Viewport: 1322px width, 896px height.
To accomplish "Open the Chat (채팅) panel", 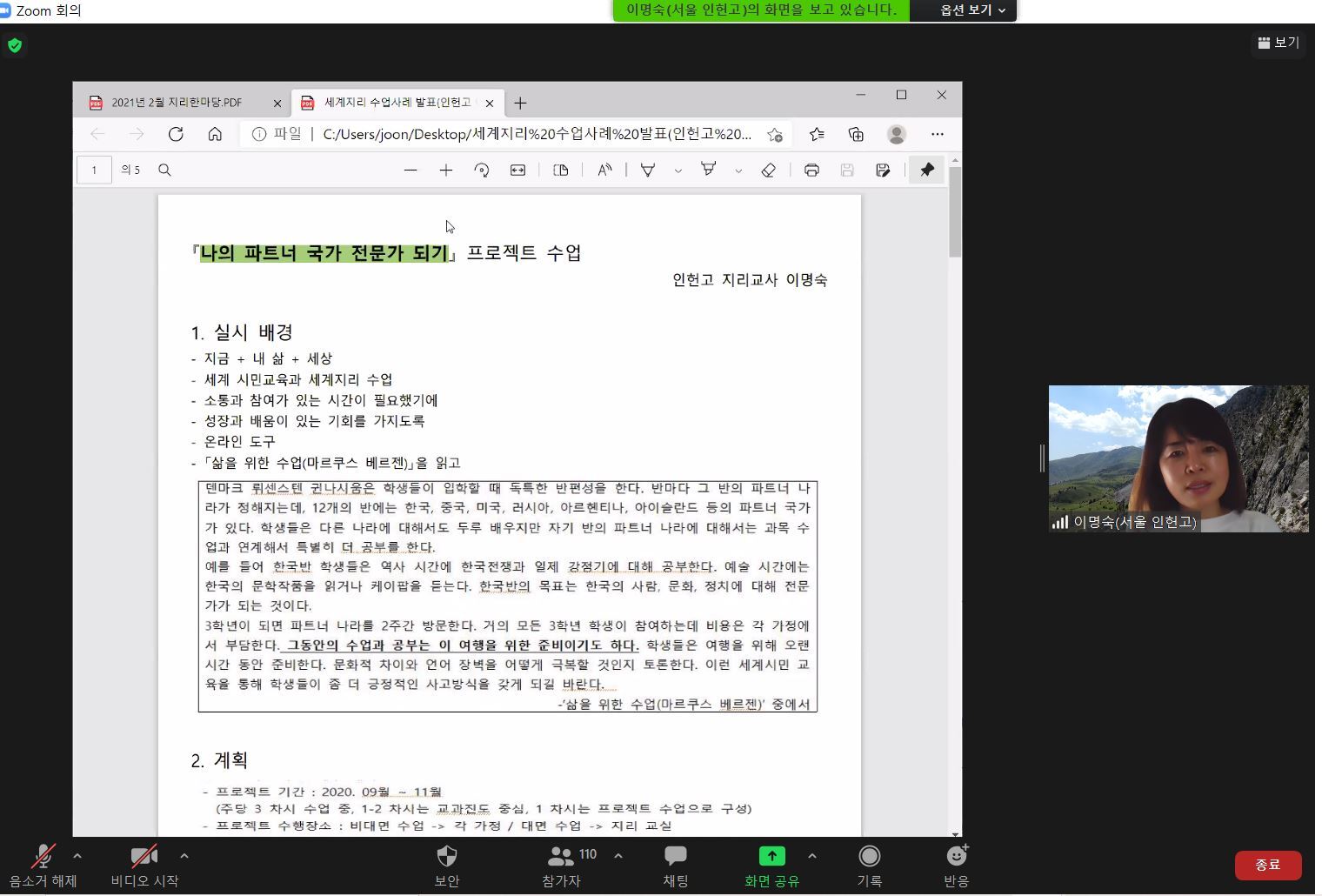I will (x=675, y=857).
